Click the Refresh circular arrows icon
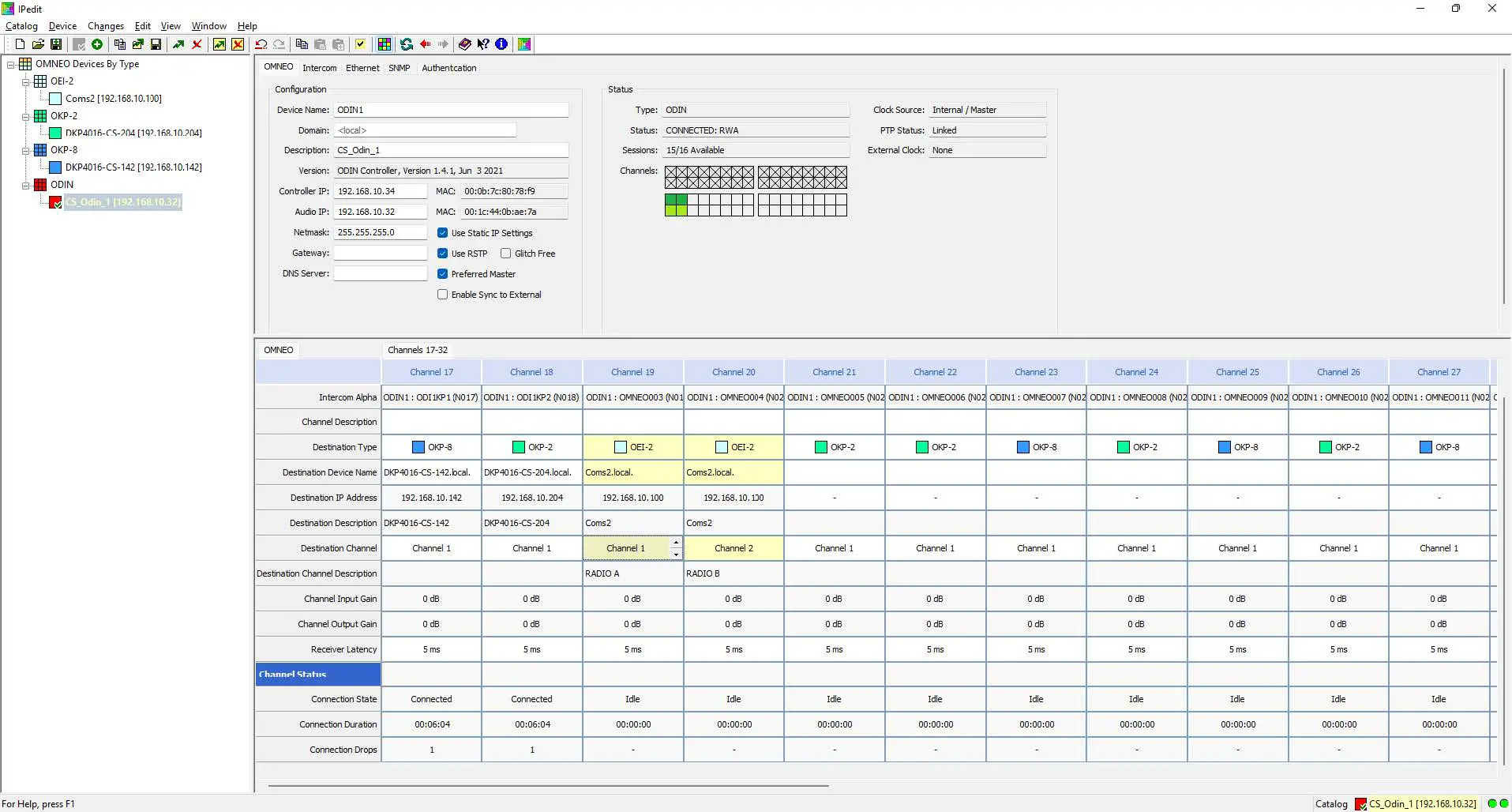 [x=407, y=44]
